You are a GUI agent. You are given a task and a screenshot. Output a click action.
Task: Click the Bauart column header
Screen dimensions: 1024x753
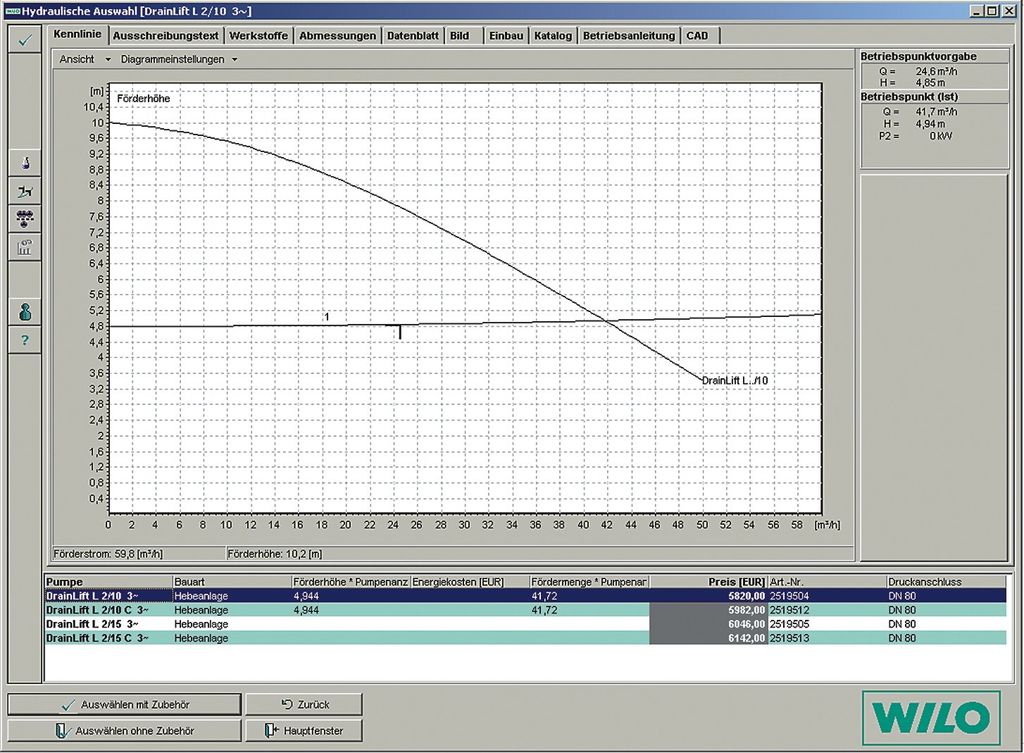232,582
